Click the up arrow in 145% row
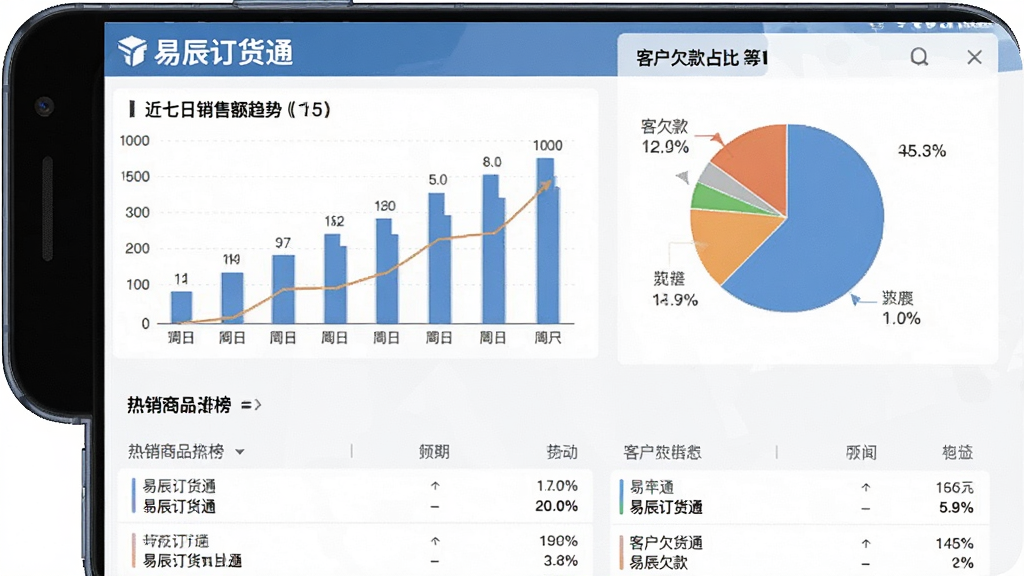The image size is (1024, 576). (865, 543)
